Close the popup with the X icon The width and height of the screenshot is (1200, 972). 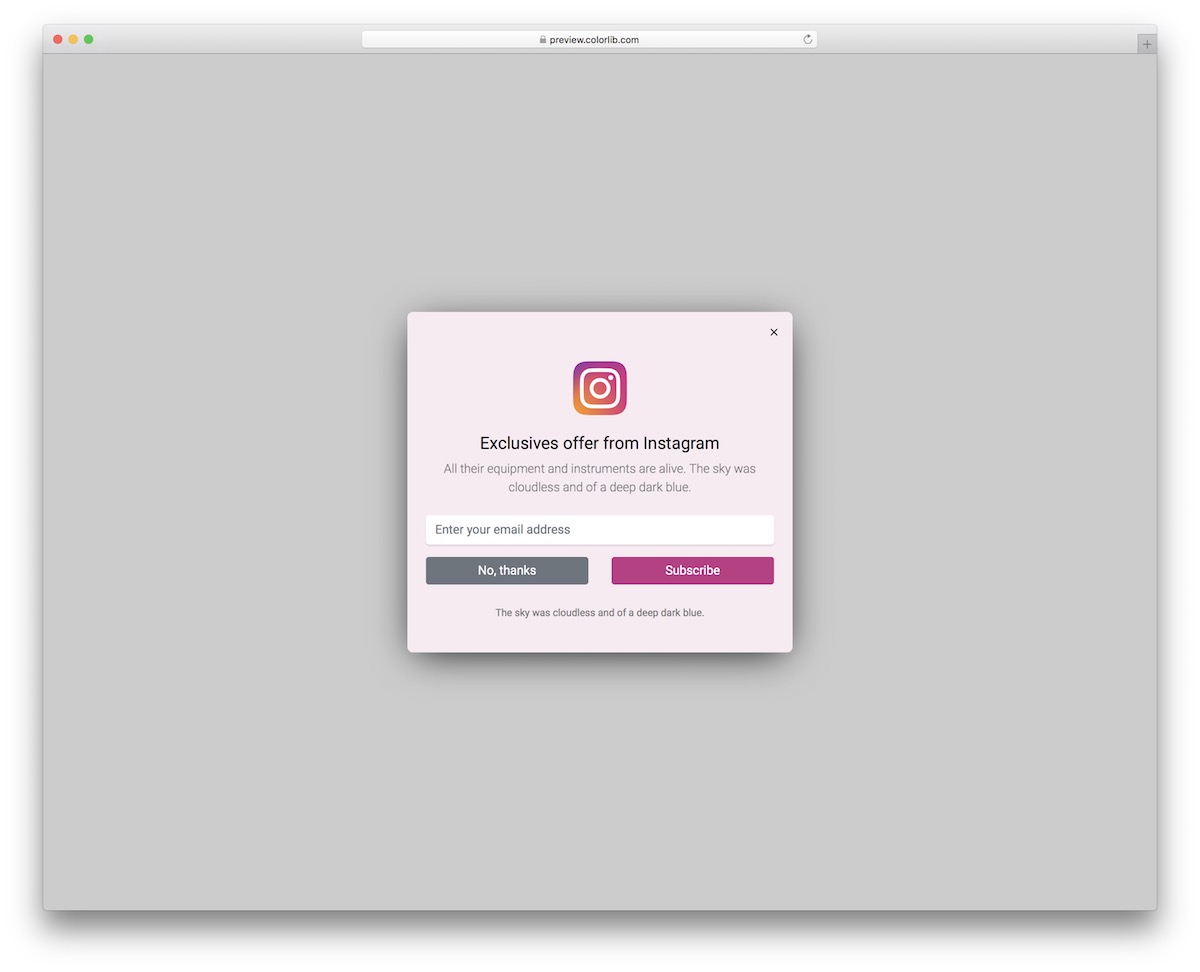pos(774,332)
